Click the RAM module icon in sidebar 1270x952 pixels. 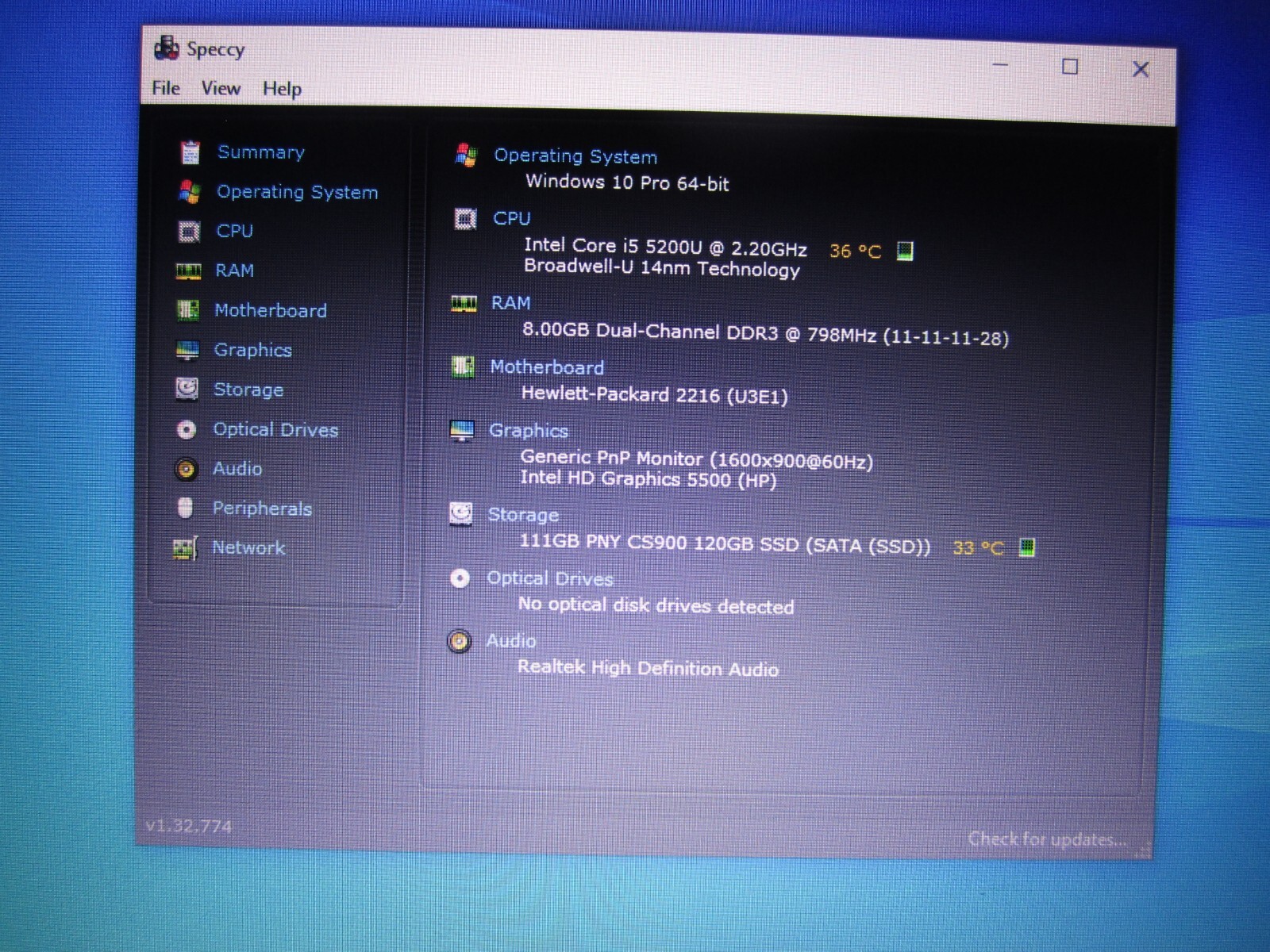click(x=188, y=271)
